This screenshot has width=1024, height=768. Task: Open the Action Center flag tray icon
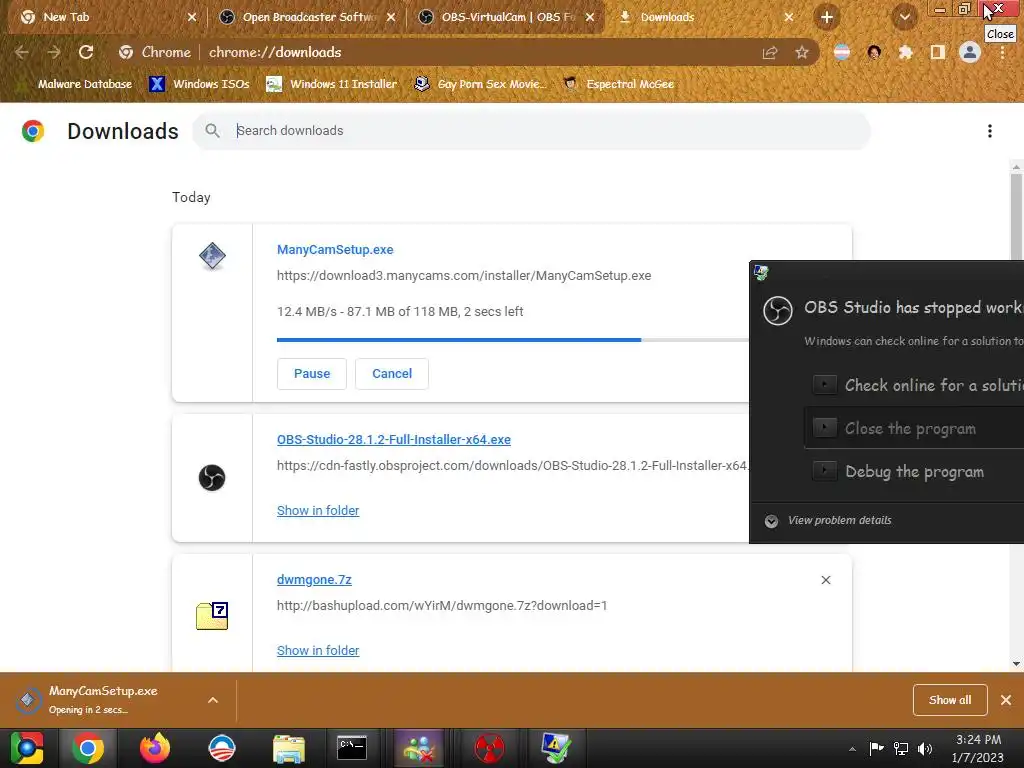[x=876, y=748]
